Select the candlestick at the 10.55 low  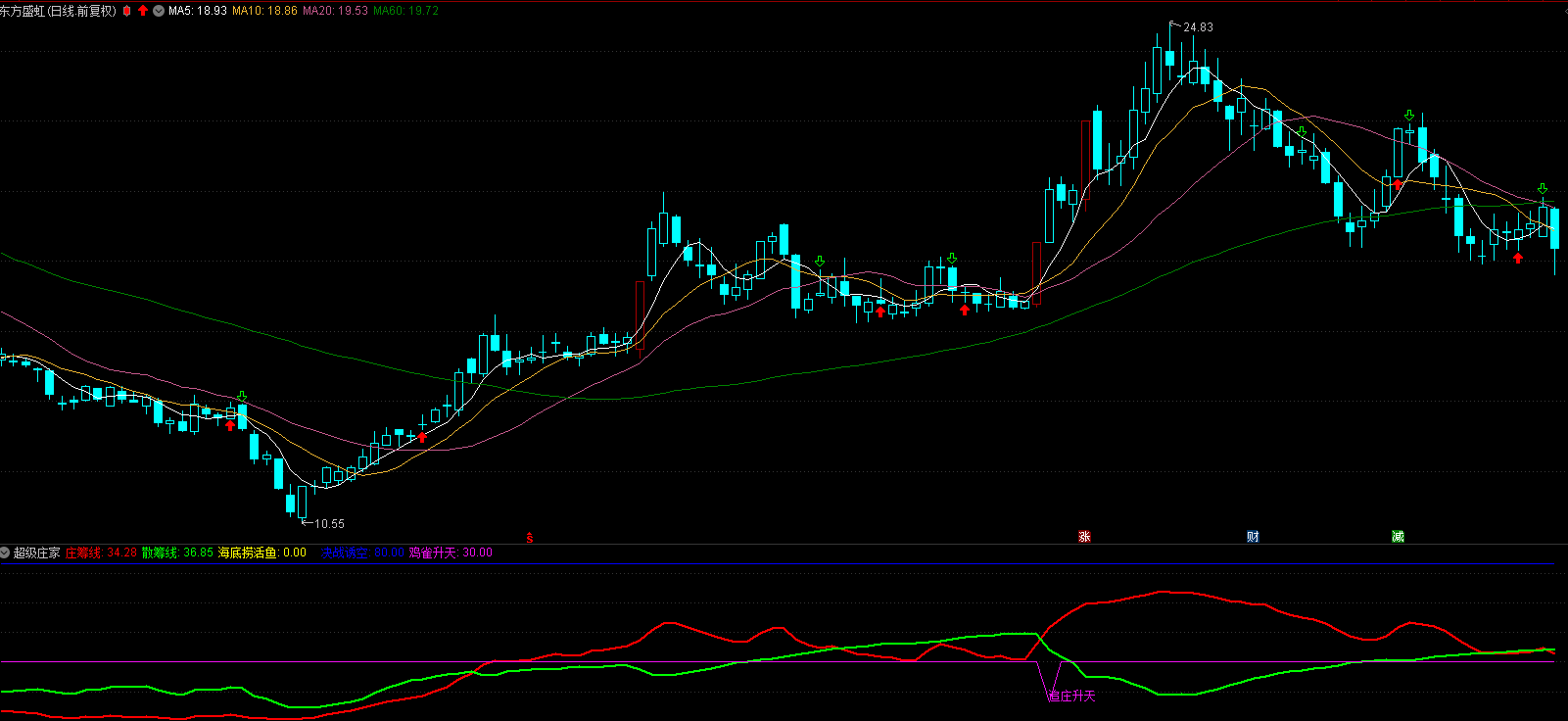[x=302, y=502]
